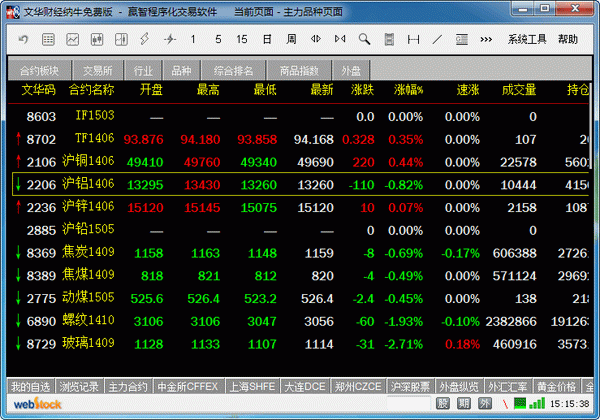The height and width of the screenshot is (420, 600).
Task: Open the 中金所CFFEX bottom tab
Action: click(x=188, y=387)
